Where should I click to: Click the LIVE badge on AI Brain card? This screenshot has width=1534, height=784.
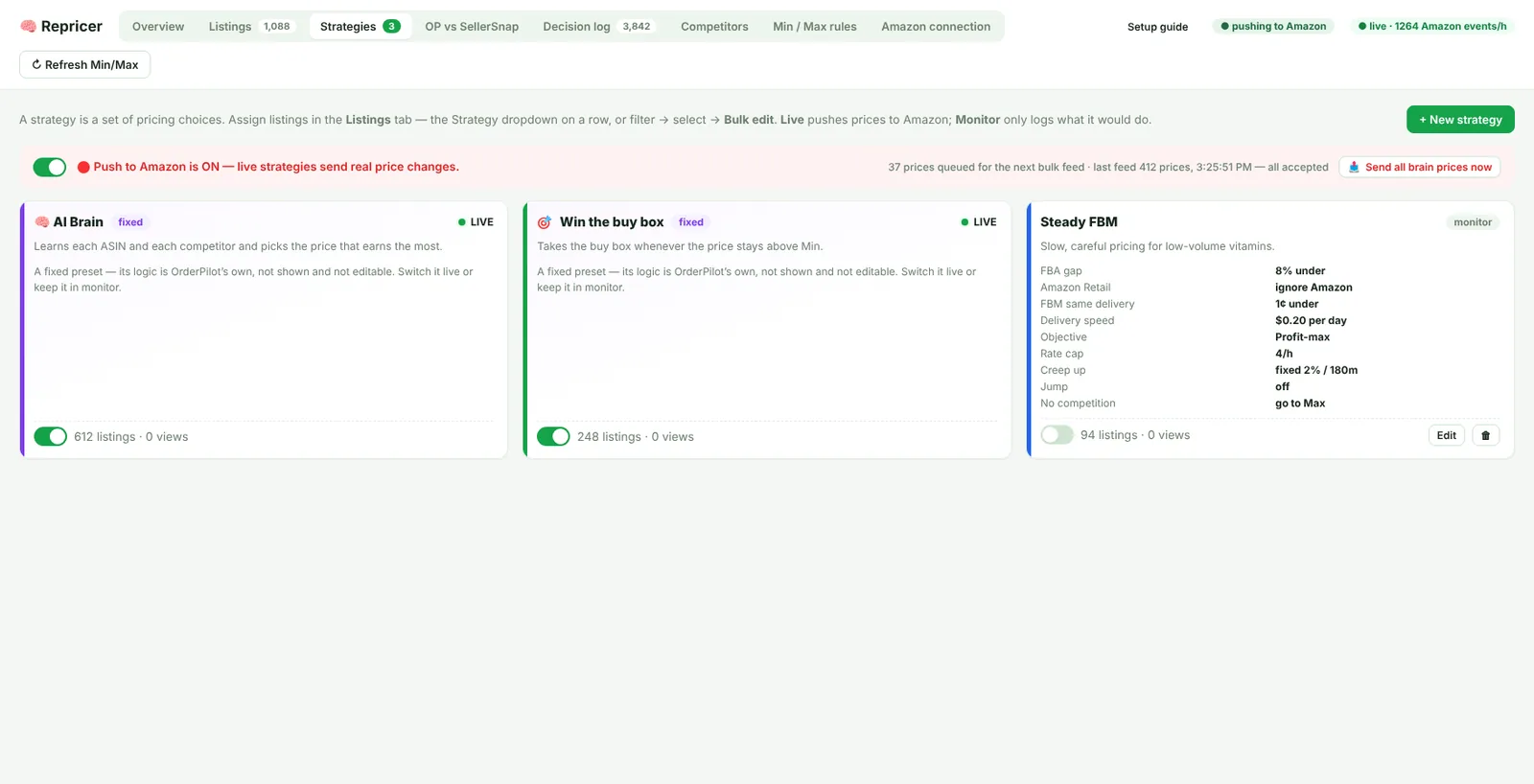tap(476, 222)
